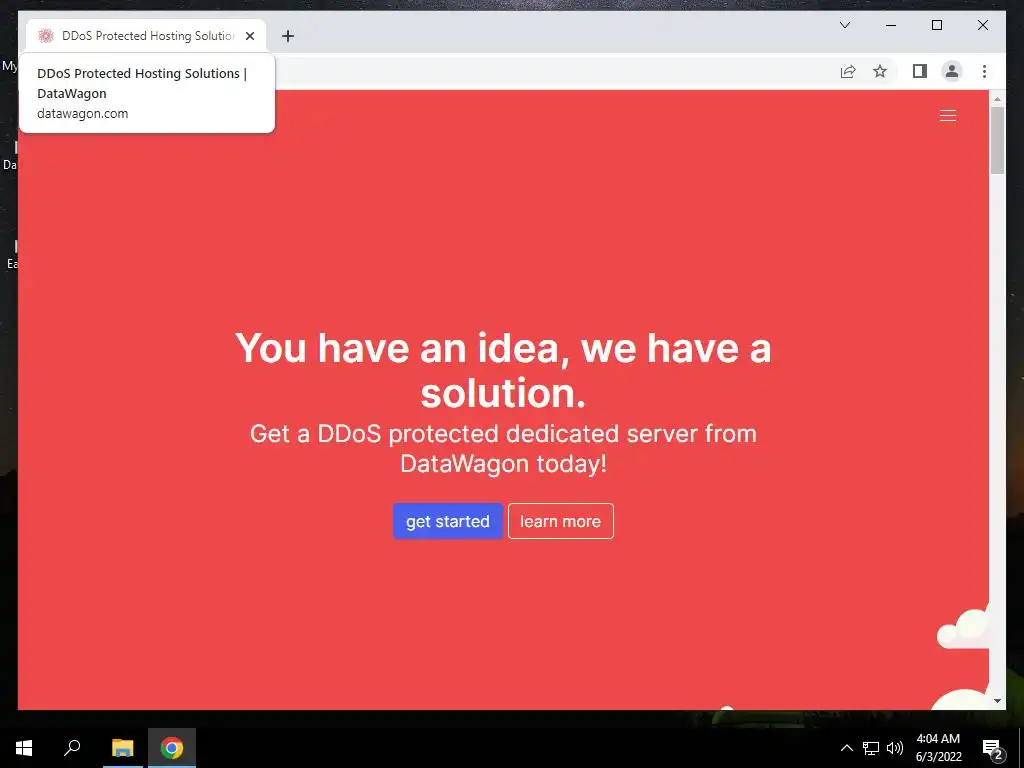
Task: Open the volume tray icon
Action: click(x=895, y=748)
